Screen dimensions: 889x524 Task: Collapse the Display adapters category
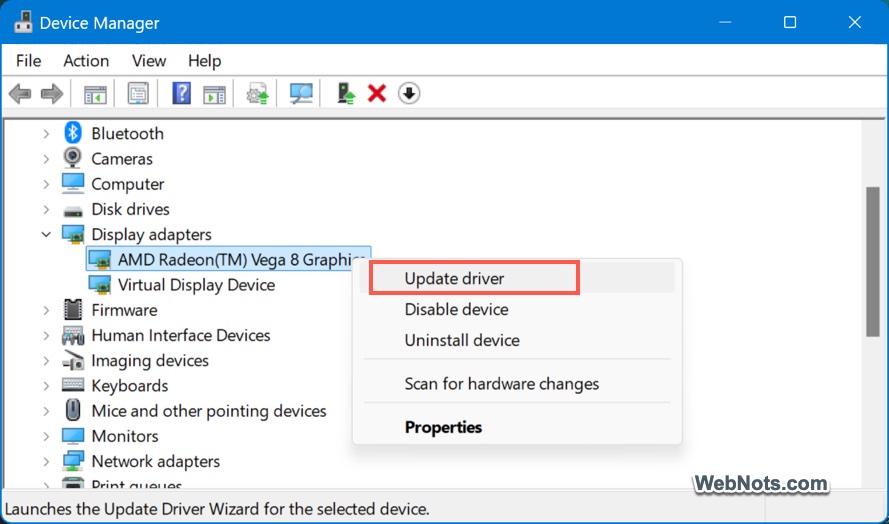pyautogui.click(x=46, y=234)
